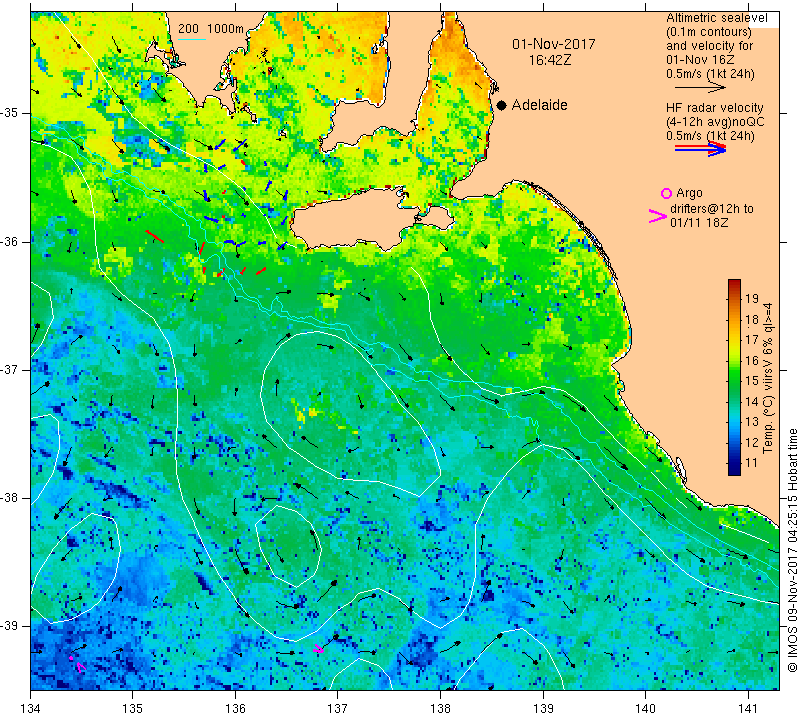Click the magenta drifter marker near 137°E
This screenshot has width=800, height=720.
tap(318, 649)
